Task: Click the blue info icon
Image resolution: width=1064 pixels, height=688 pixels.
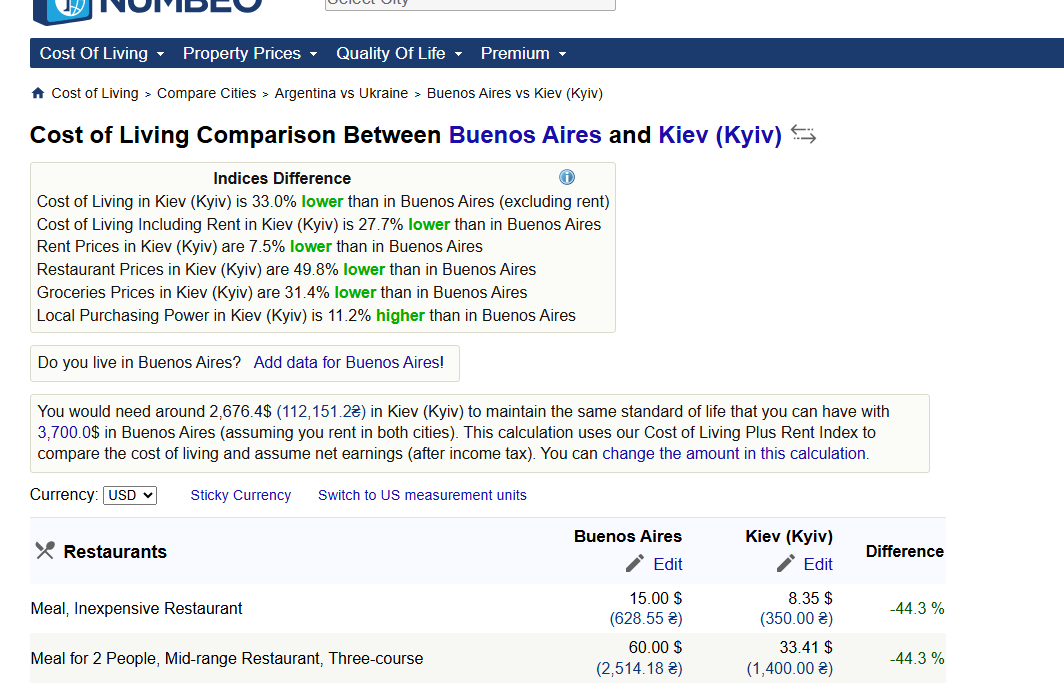Action: [x=567, y=177]
